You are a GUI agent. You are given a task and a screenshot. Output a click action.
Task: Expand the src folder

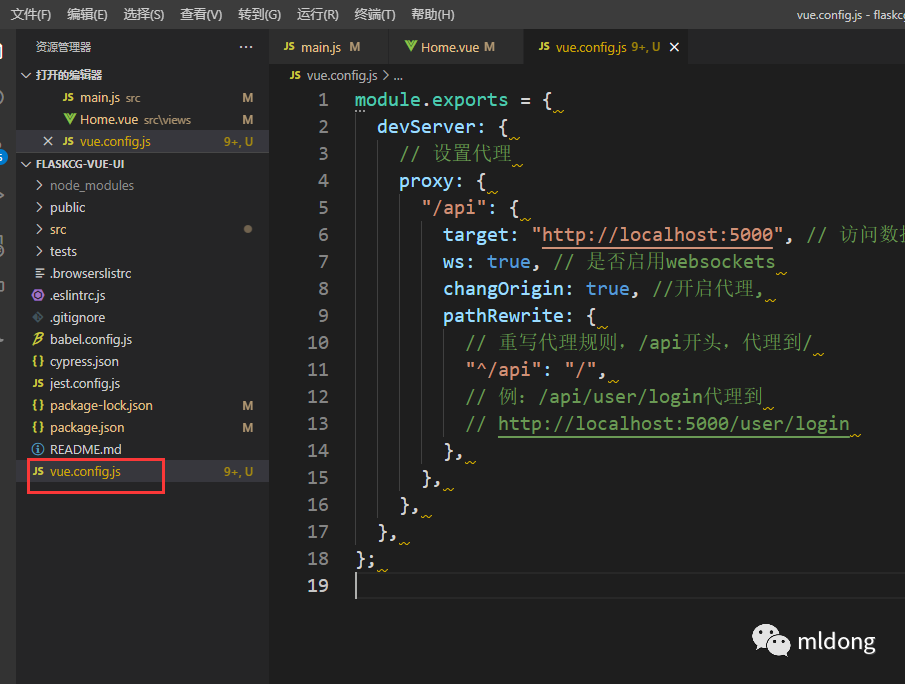tap(38, 229)
